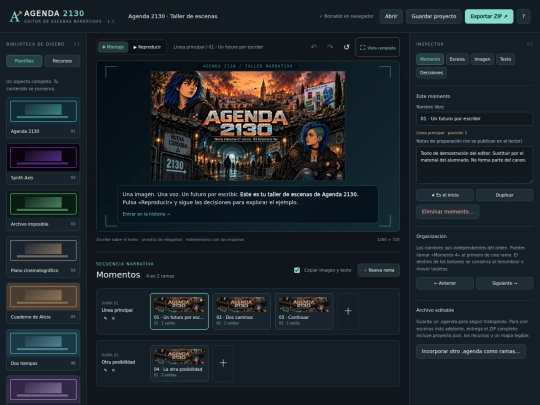Screen dimensions: 540x405
Task: Click Eliminar momento
Action: [447, 211]
